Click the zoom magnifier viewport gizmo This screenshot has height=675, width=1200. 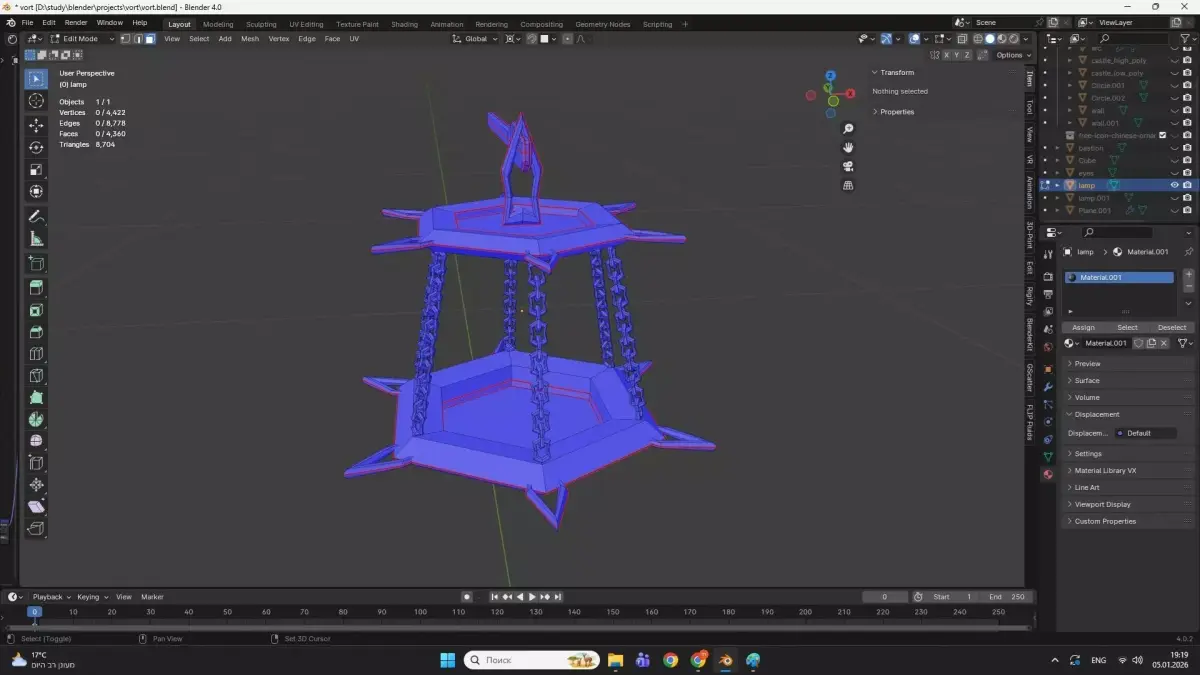[848, 129]
